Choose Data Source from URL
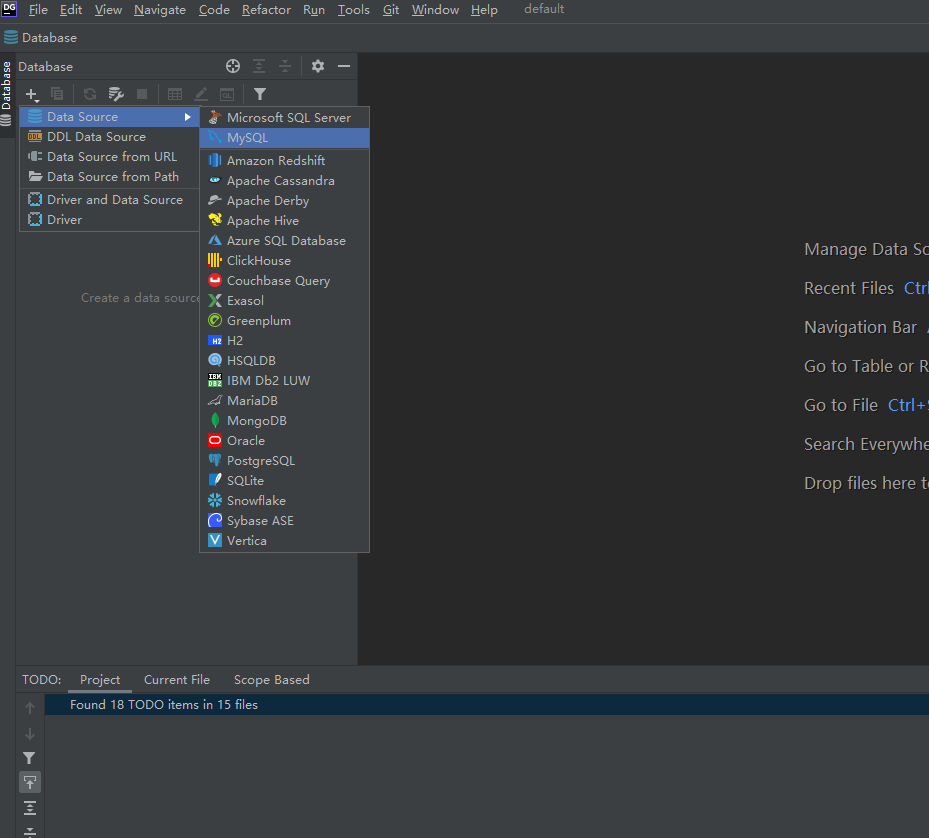This screenshot has width=929, height=838. click(110, 157)
